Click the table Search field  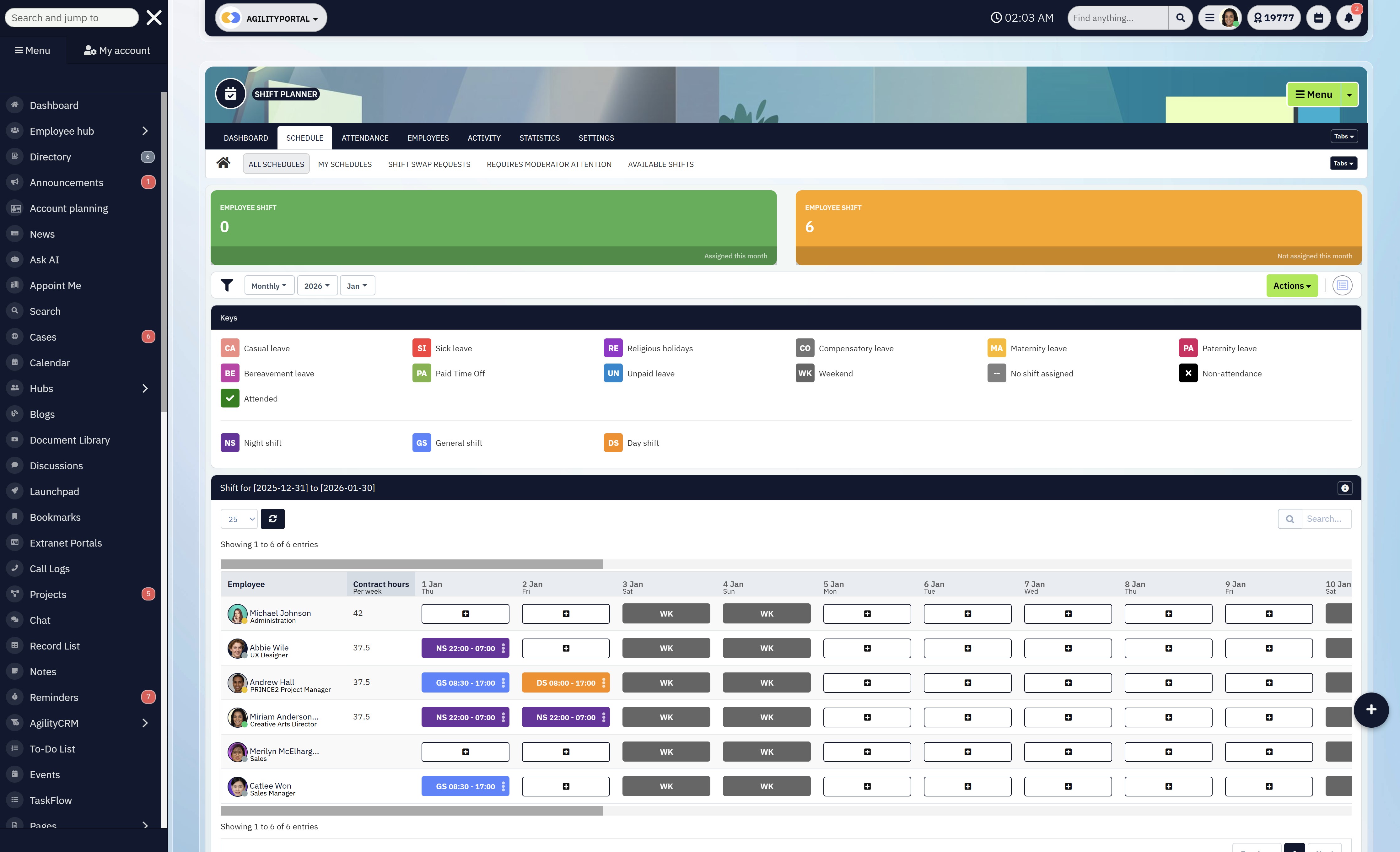pos(1326,518)
